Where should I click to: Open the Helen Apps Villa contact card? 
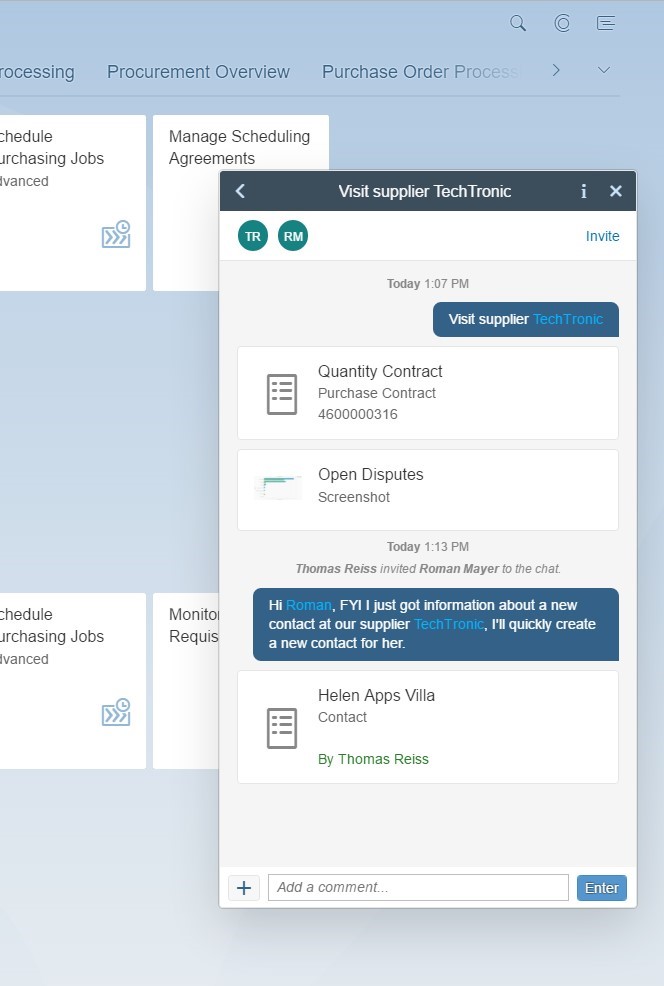pos(427,727)
